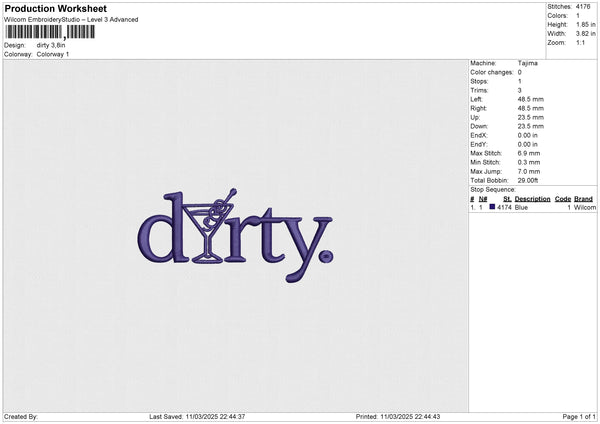Click the blue thread color swatch

pos(492,207)
